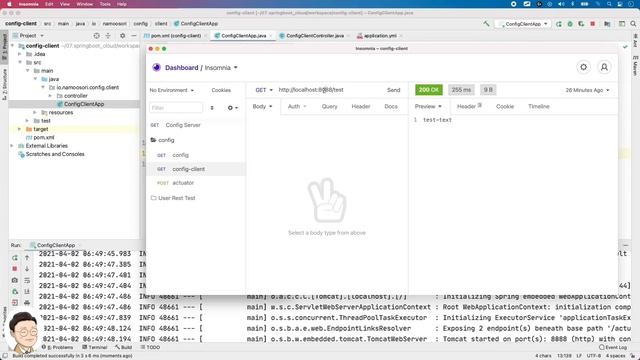
Task: Click the Send button
Action: [393, 90]
